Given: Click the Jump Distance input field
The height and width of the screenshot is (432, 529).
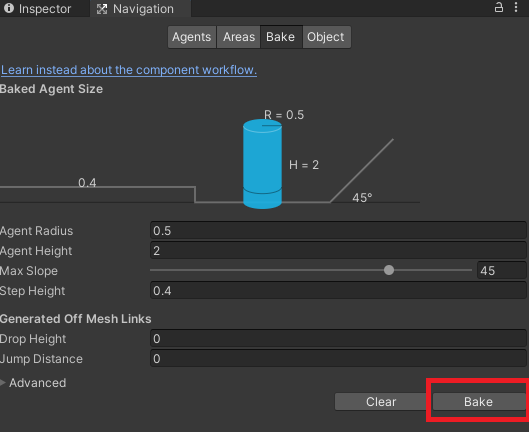Looking at the screenshot, I should (x=338, y=358).
